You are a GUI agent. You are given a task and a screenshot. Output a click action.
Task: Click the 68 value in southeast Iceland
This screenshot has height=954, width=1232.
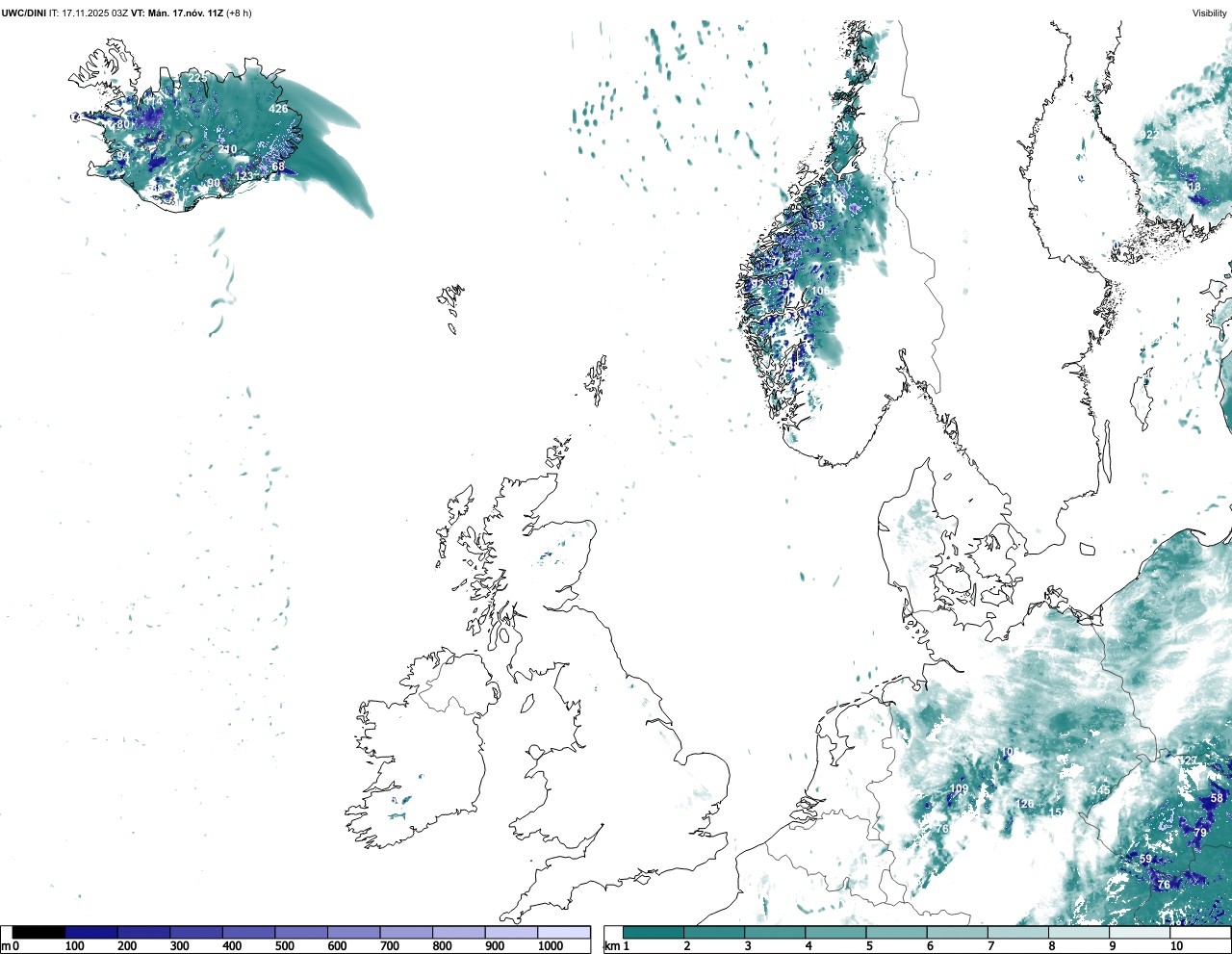(x=278, y=167)
